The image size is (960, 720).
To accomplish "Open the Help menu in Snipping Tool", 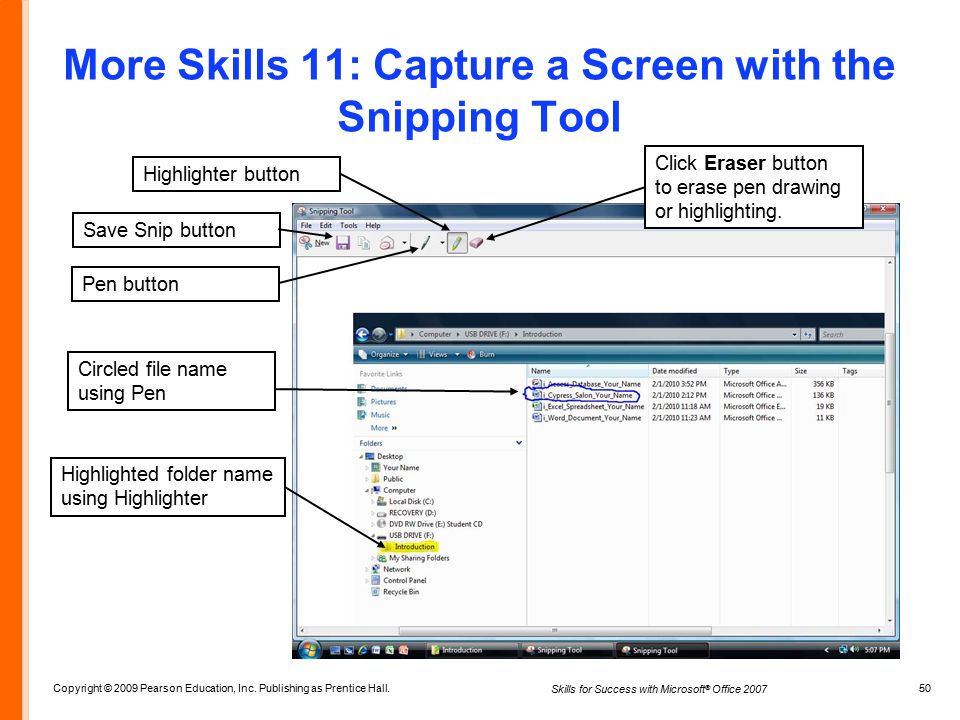I will pyautogui.click(x=373, y=225).
